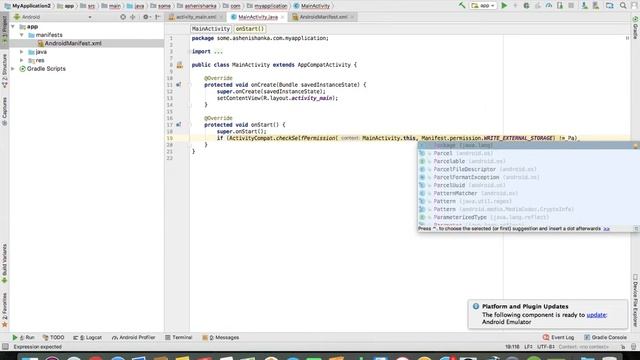Click ashenishanka folder in navigation breadcrumb
This screenshot has height=360, width=640.
click(196, 6)
